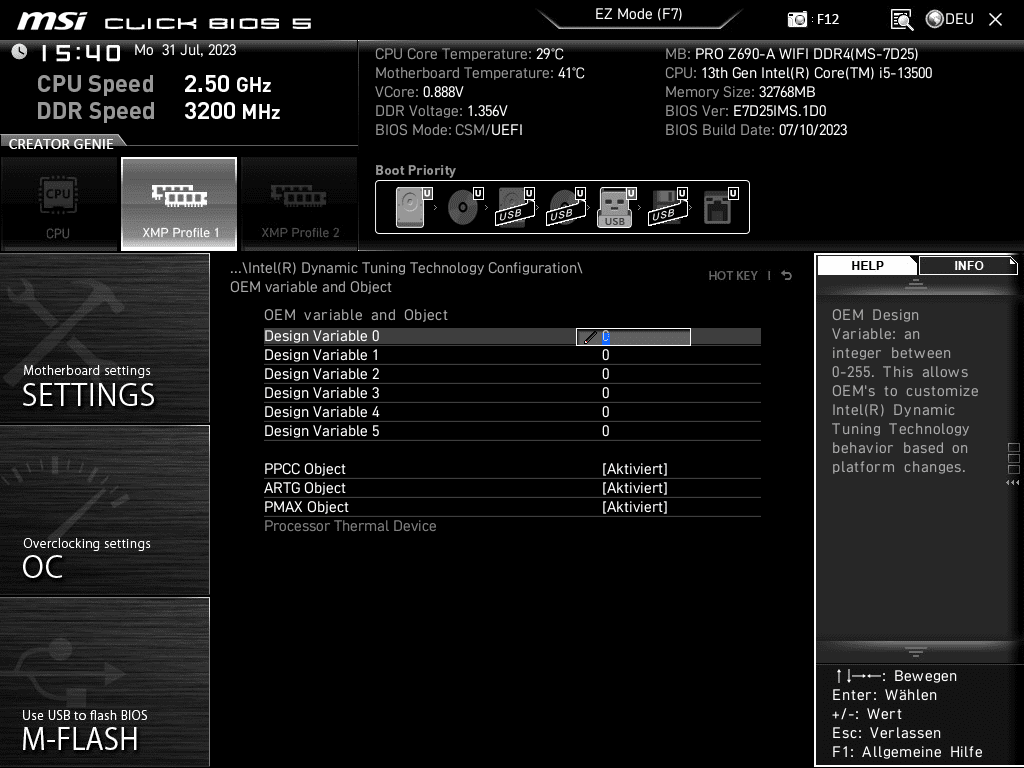Select the Design Variable 3 row
The image size is (1024, 768).
point(512,393)
